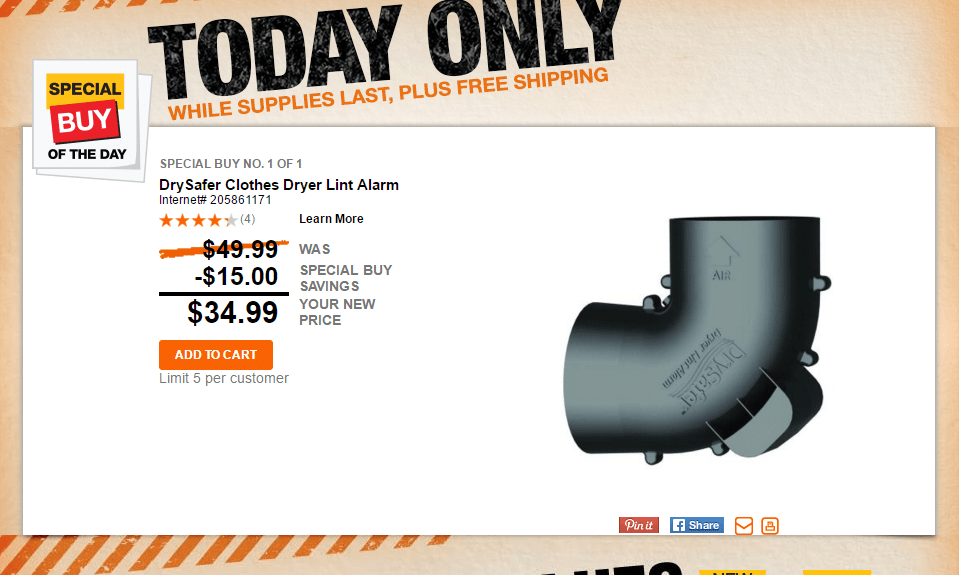Open the (4) customer reviews count
963x575 pixels.
point(248,219)
